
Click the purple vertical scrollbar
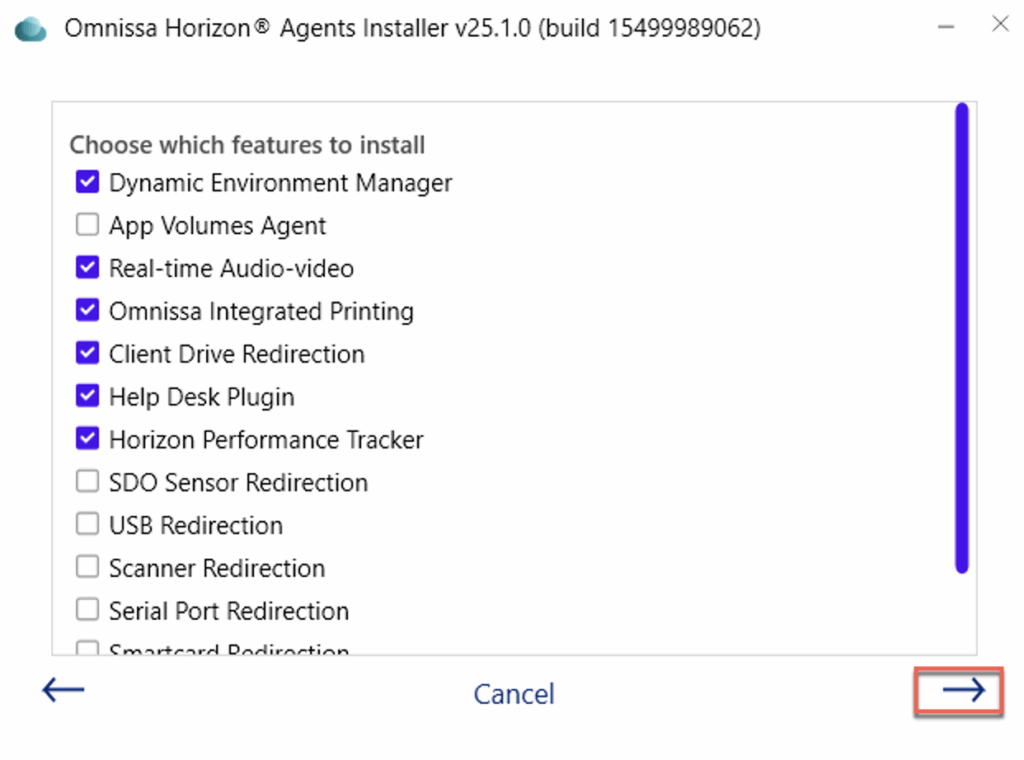click(961, 338)
